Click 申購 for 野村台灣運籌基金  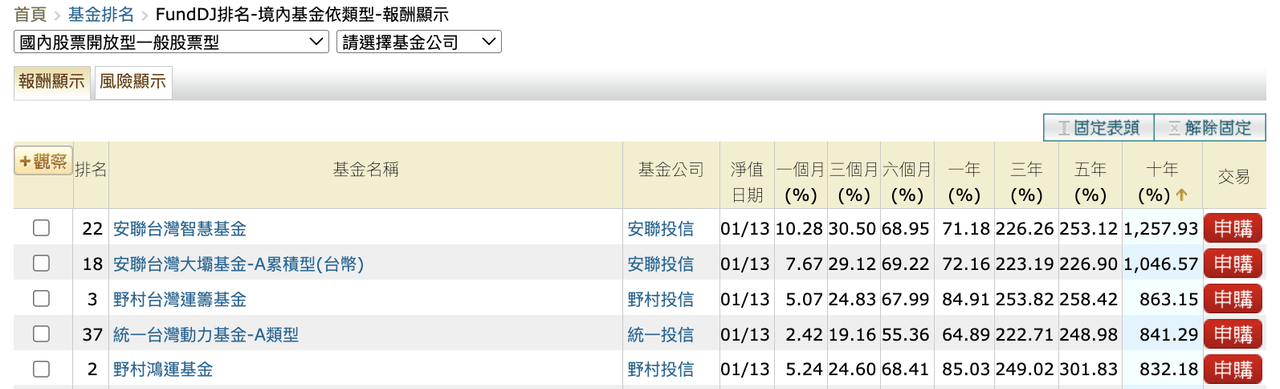click(x=1233, y=298)
